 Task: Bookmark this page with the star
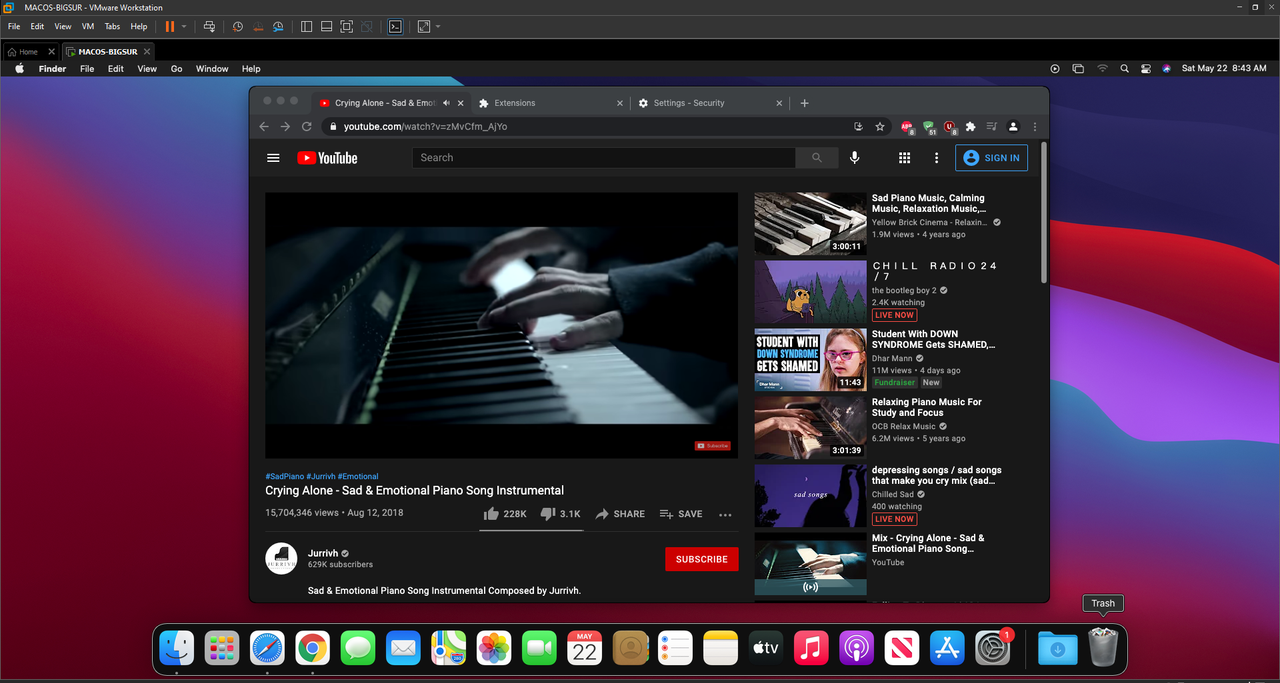tap(880, 127)
